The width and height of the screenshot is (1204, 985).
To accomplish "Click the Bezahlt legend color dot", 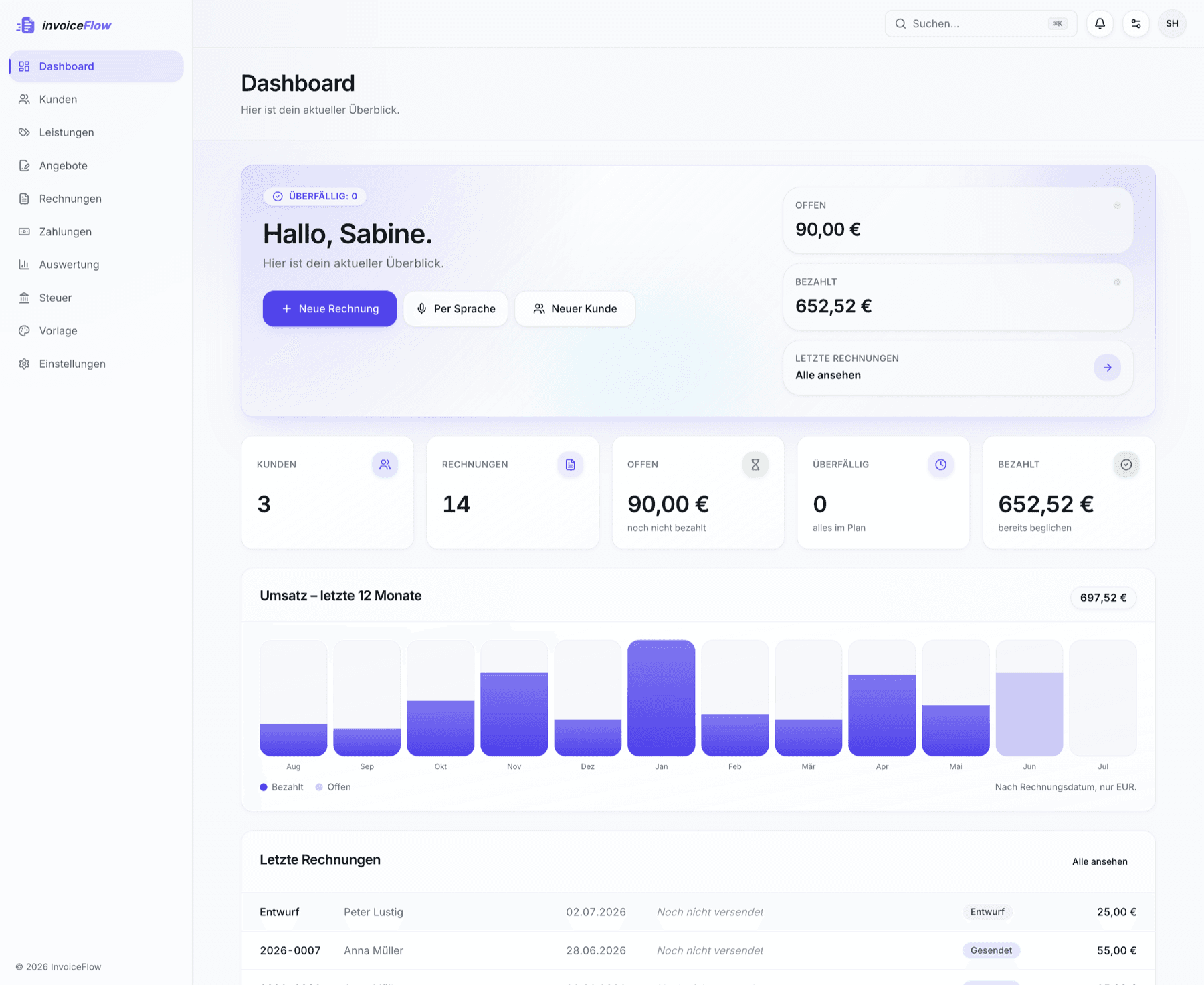I will [x=264, y=787].
